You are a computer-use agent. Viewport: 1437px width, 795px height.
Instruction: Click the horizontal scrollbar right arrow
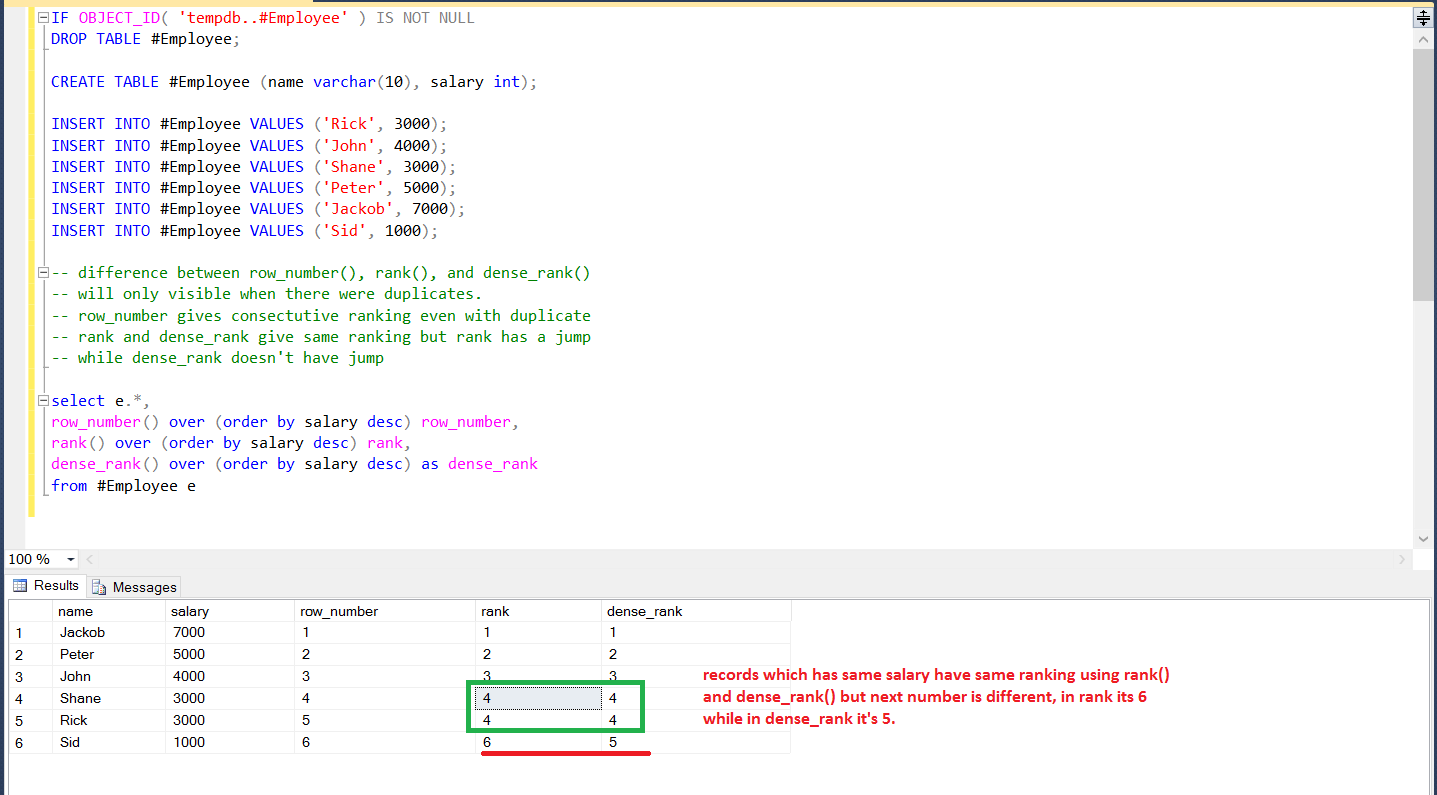[x=1406, y=559]
